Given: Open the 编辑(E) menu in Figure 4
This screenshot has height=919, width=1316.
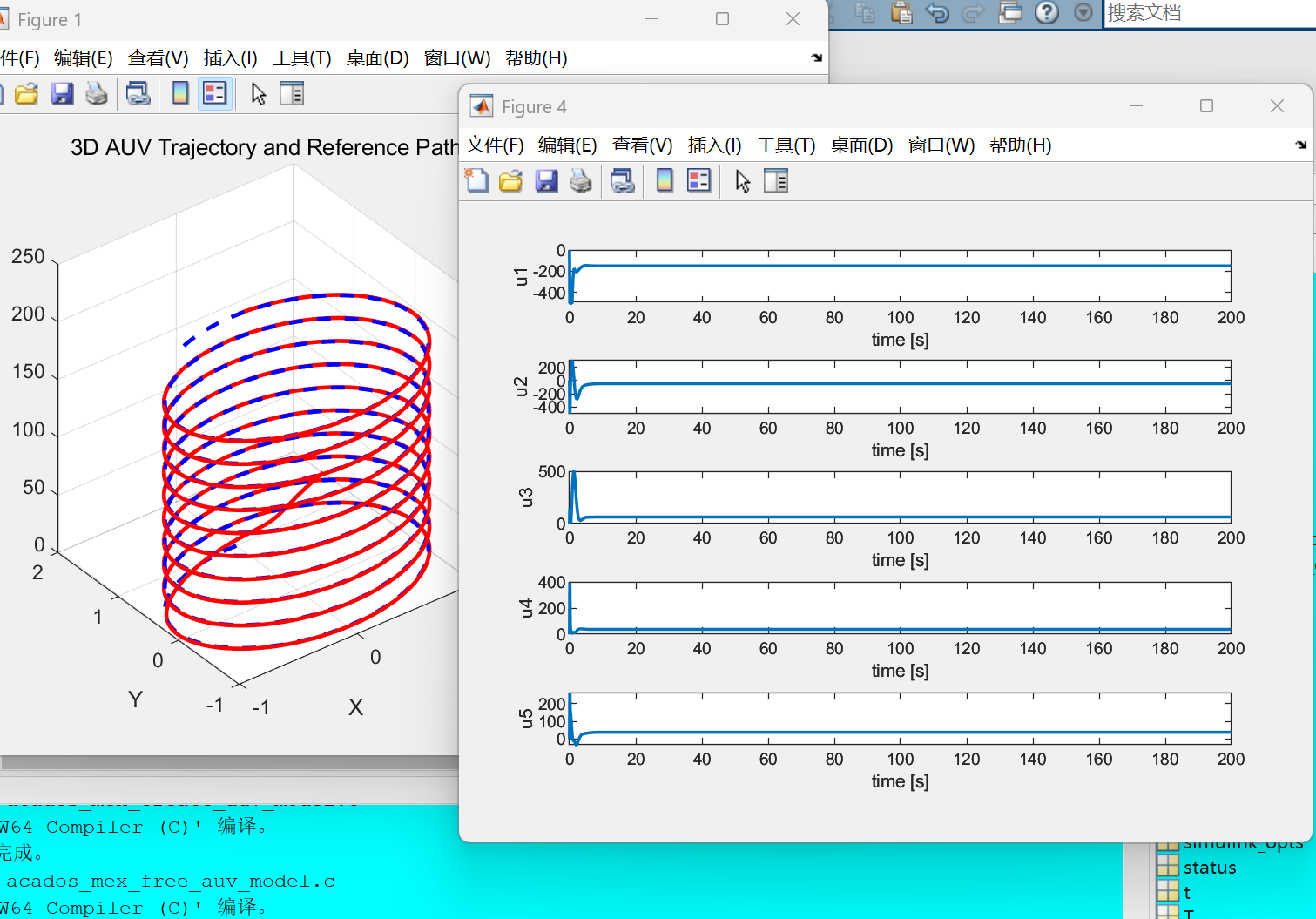Looking at the screenshot, I should coord(568,145).
